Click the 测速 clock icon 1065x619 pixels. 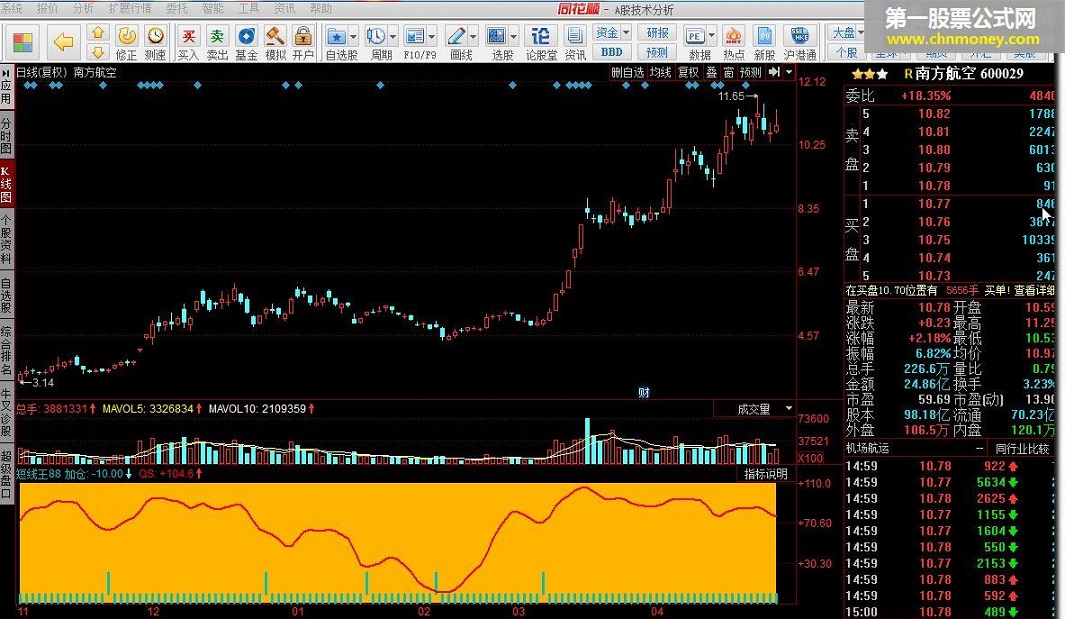click(156, 35)
